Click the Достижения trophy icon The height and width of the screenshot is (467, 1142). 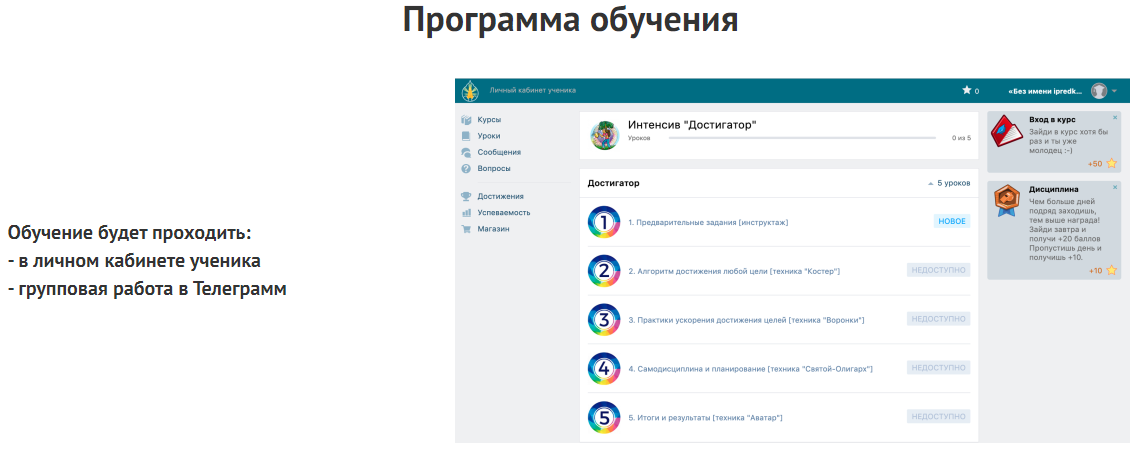(466, 197)
